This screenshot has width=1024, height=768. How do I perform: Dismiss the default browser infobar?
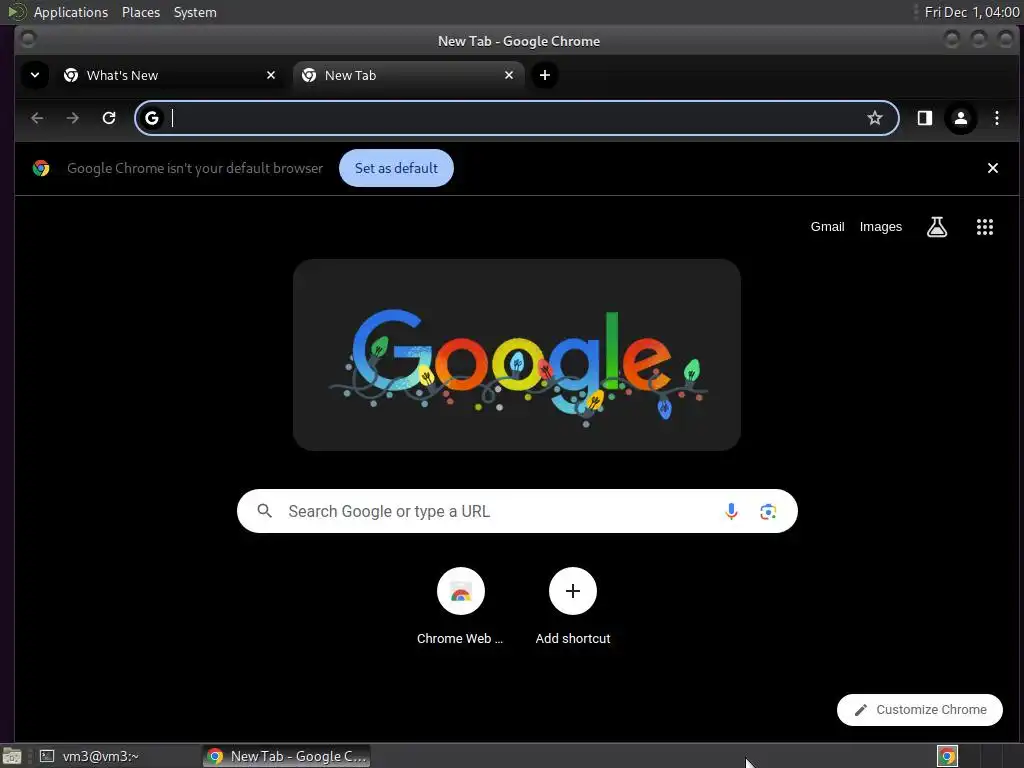tap(993, 168)
